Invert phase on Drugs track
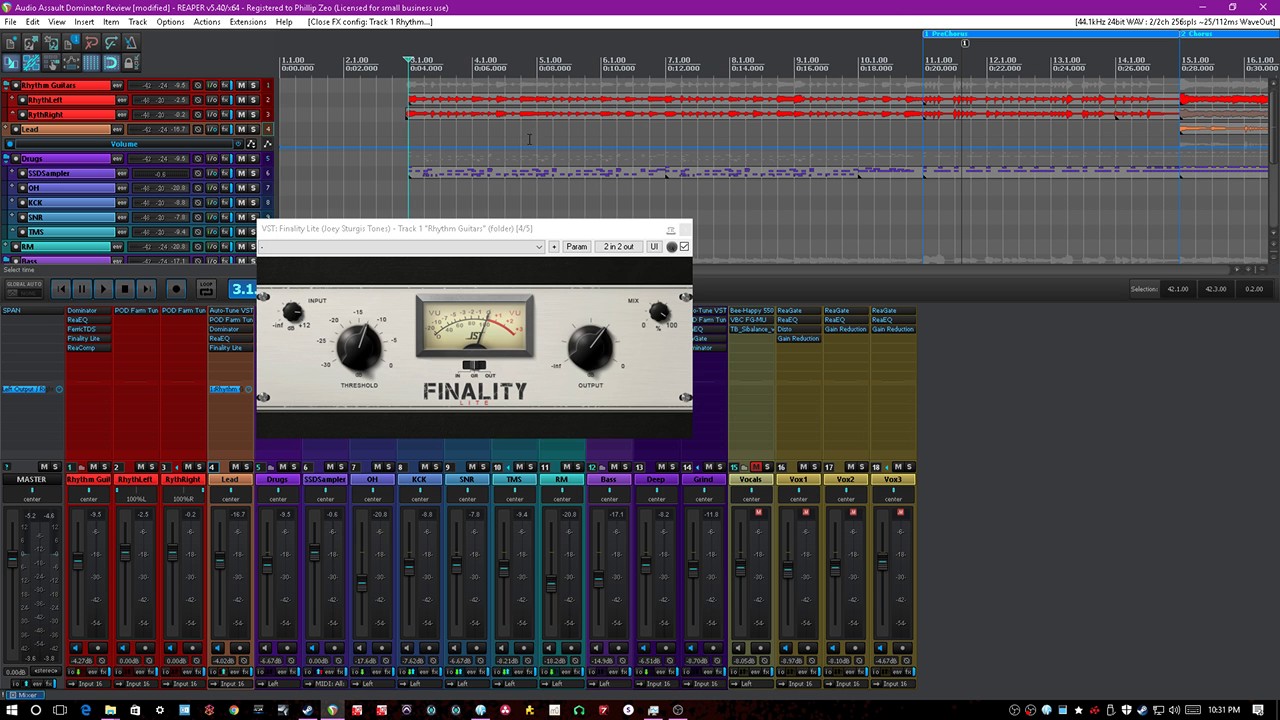This screenshot has height=720, width=1280. click(198, 158)
